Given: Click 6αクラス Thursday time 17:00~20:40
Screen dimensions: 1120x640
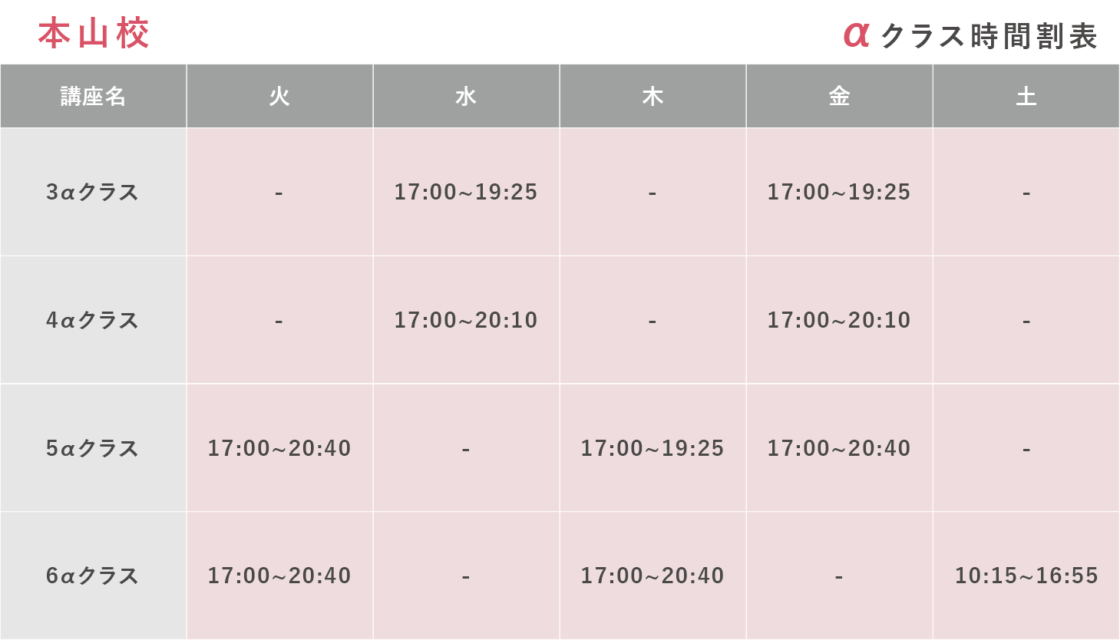Looking at the screenshot, I should pos(652,576).
